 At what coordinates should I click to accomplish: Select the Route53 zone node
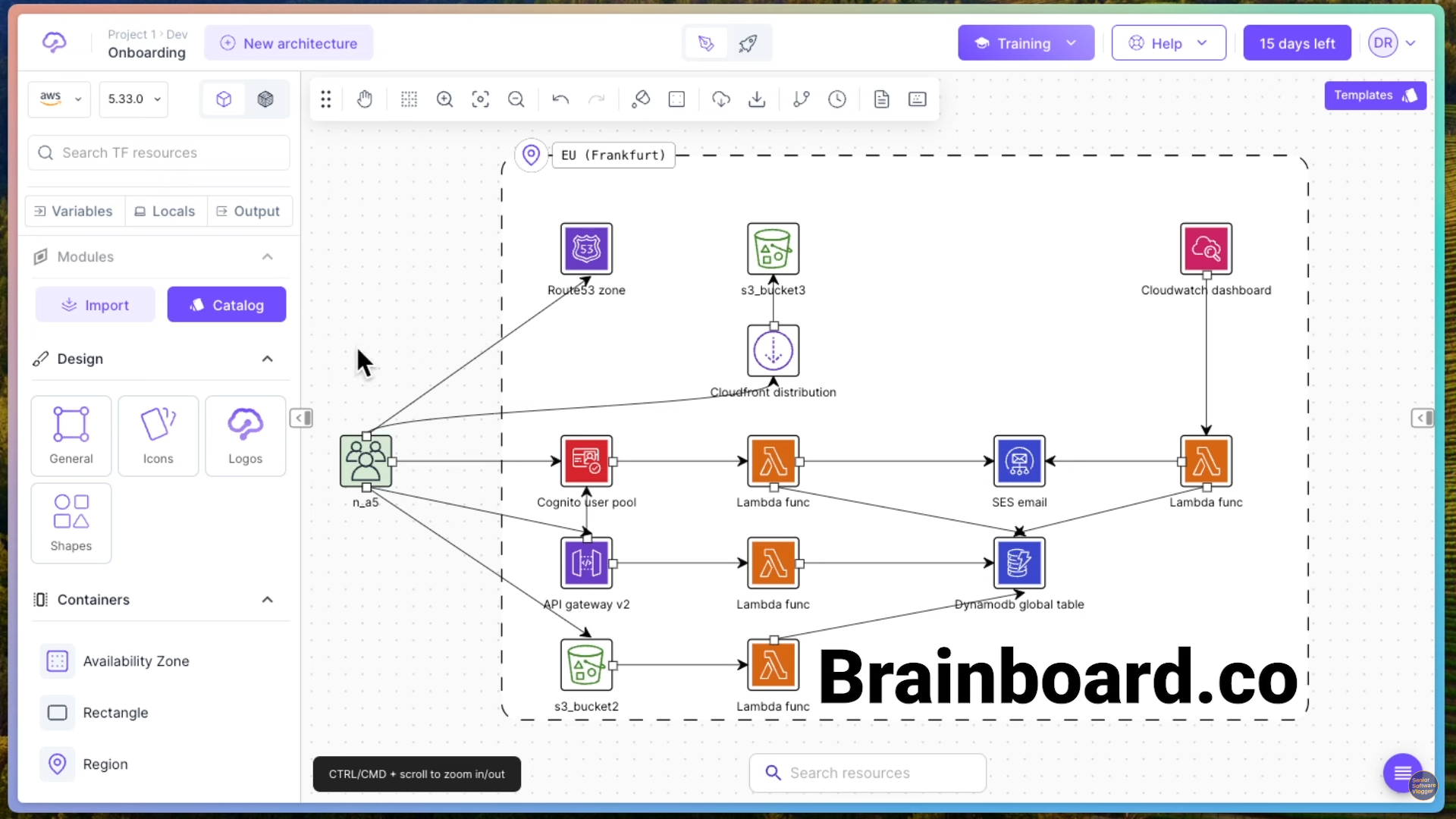[x=586, y=249]
